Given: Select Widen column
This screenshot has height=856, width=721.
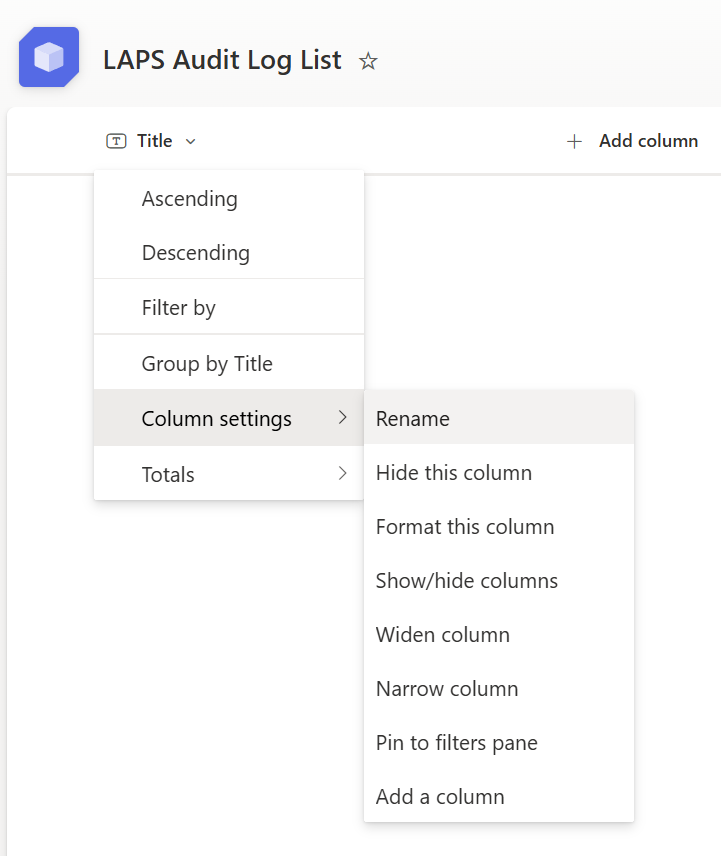Looking at the screenshot, I should click(x=443, y=635).
